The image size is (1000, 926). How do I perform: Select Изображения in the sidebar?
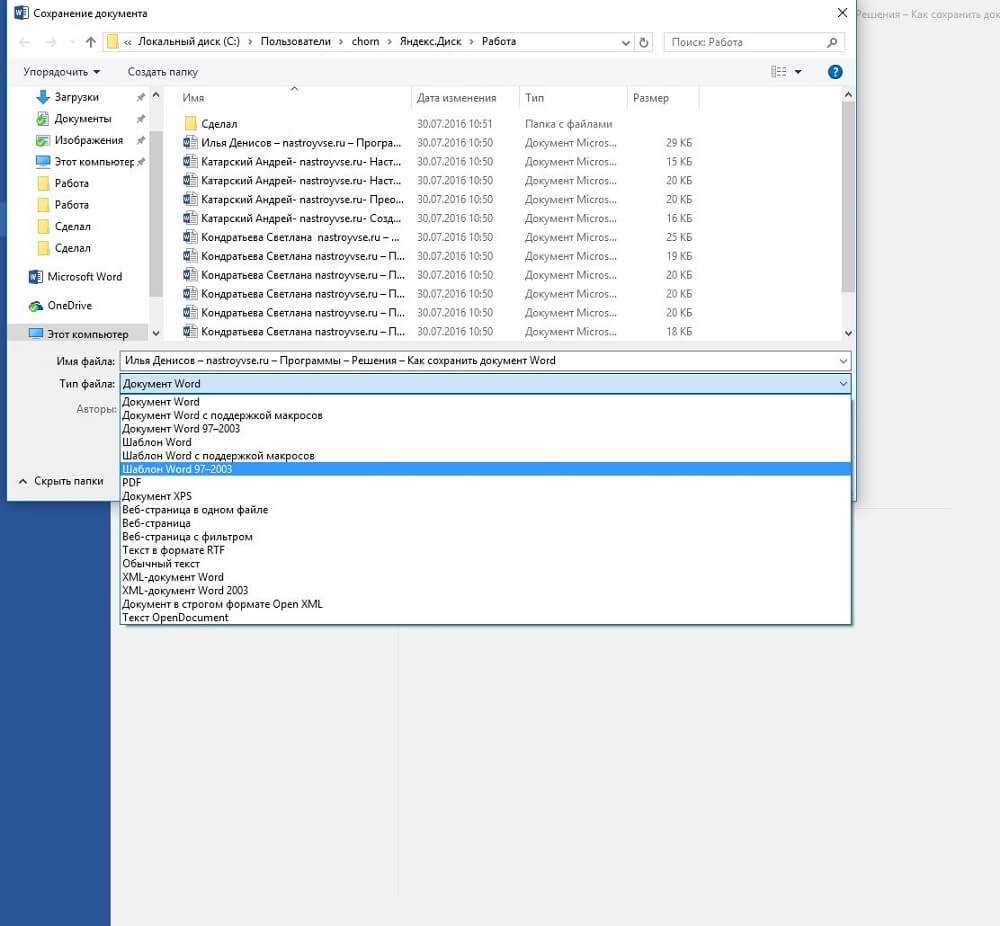tap(88, 140)
